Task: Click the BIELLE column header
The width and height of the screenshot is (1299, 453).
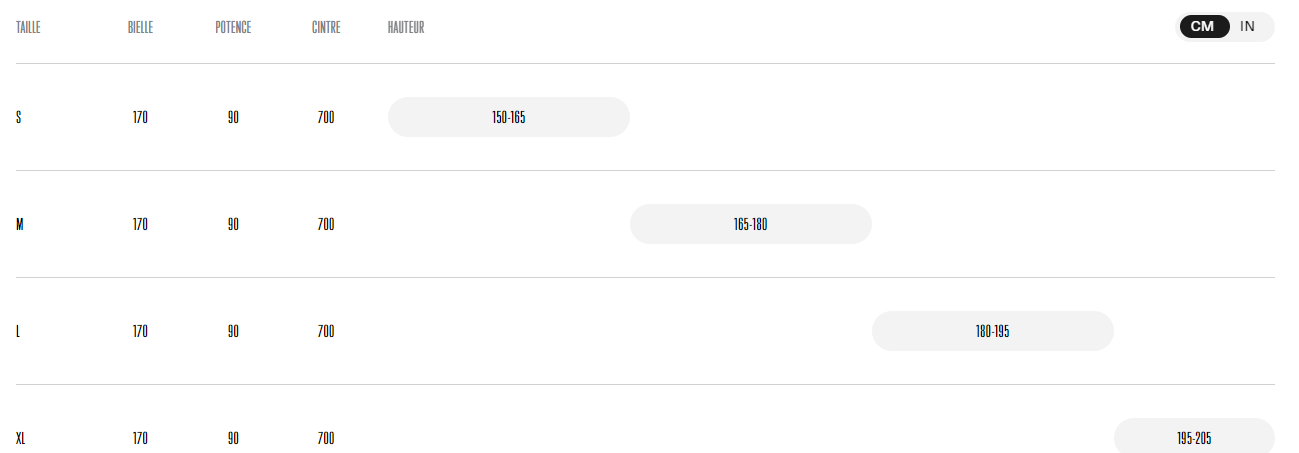Action: (141, 28)
